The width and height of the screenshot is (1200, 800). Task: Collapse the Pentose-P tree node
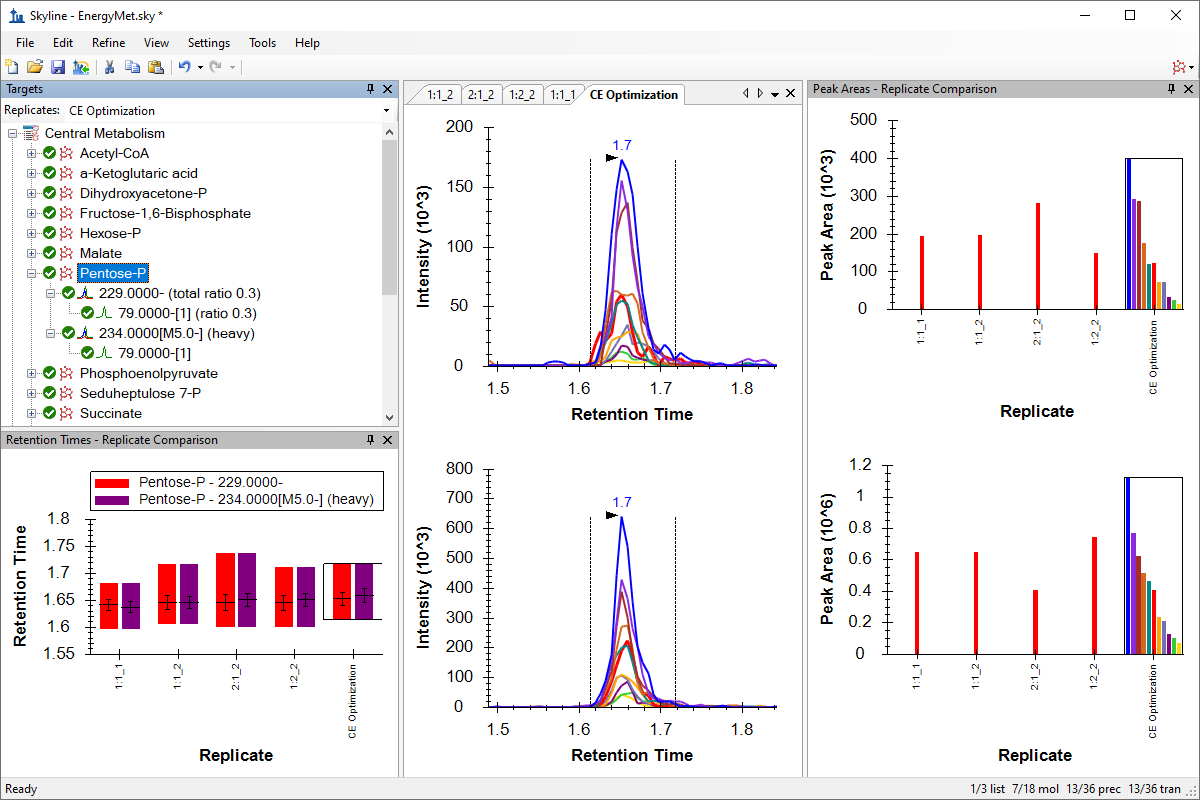point(32,273)
